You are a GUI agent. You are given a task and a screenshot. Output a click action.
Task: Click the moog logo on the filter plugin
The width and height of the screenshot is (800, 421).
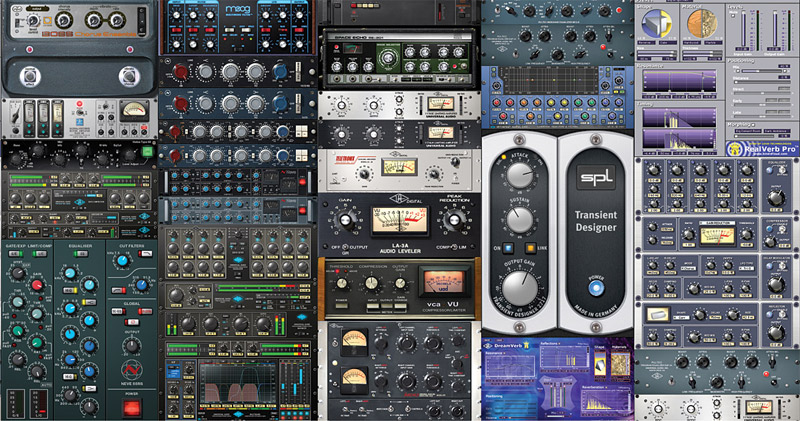pos(237,9)
